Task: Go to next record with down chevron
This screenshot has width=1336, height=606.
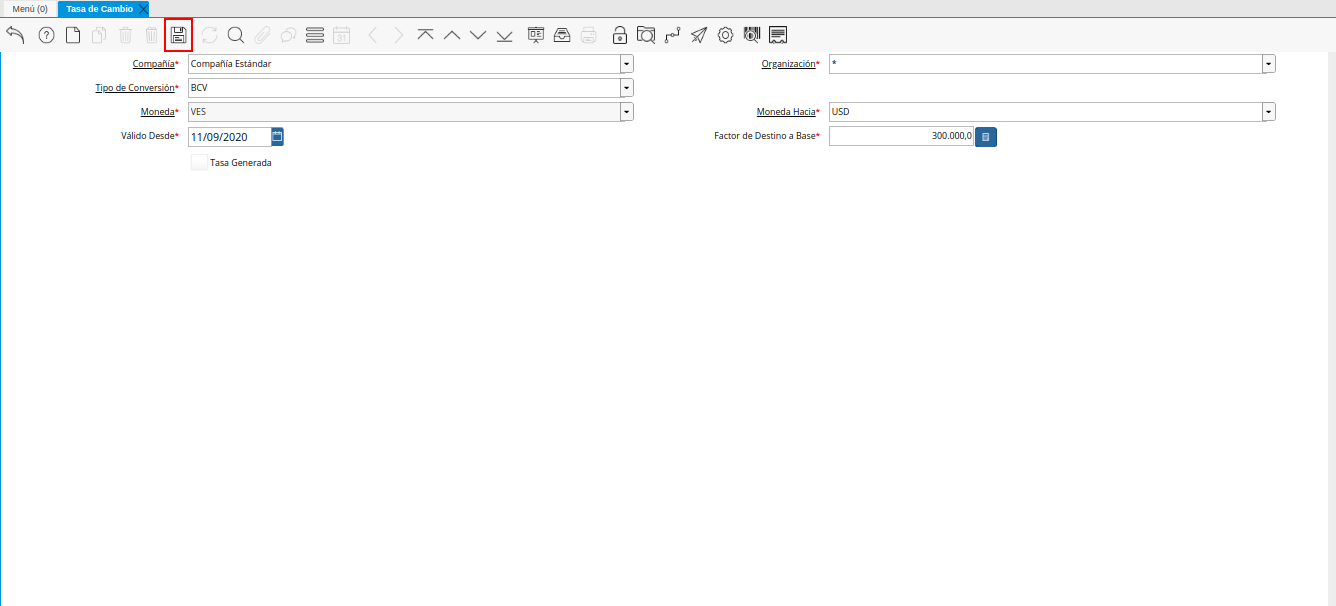Action: [478, 35]
